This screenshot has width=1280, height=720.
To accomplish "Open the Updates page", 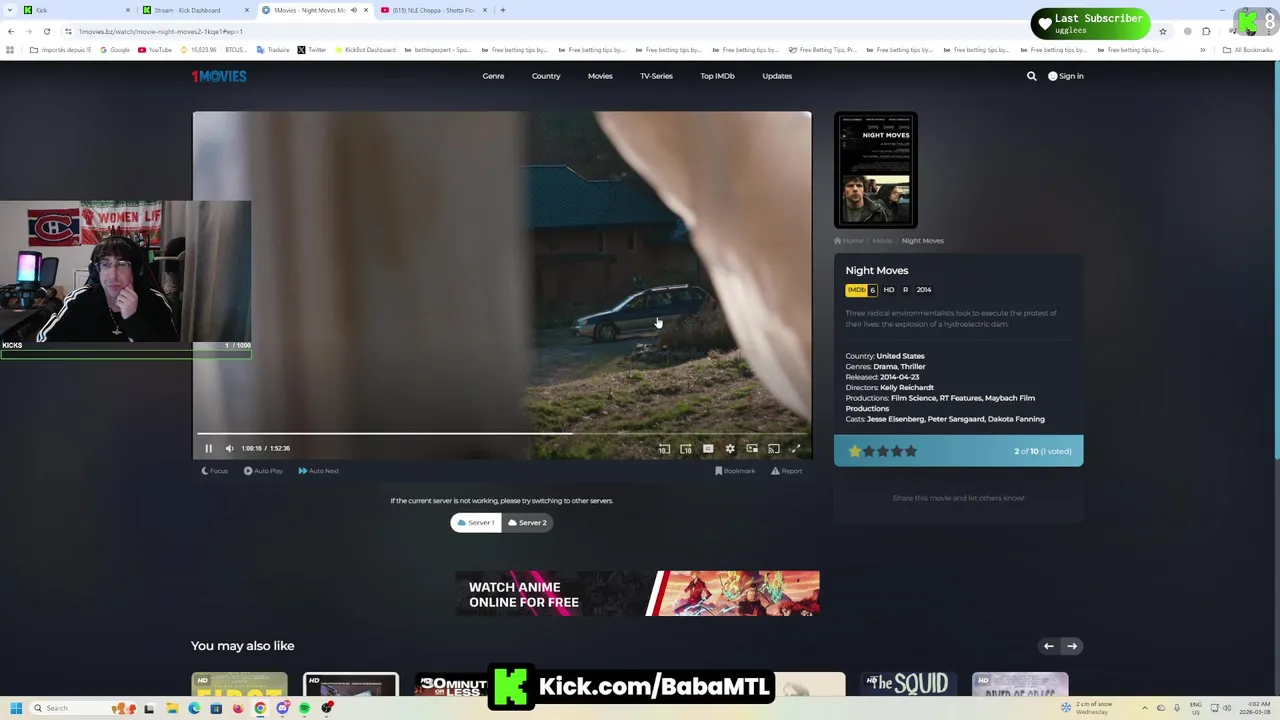I will point(777,76).
